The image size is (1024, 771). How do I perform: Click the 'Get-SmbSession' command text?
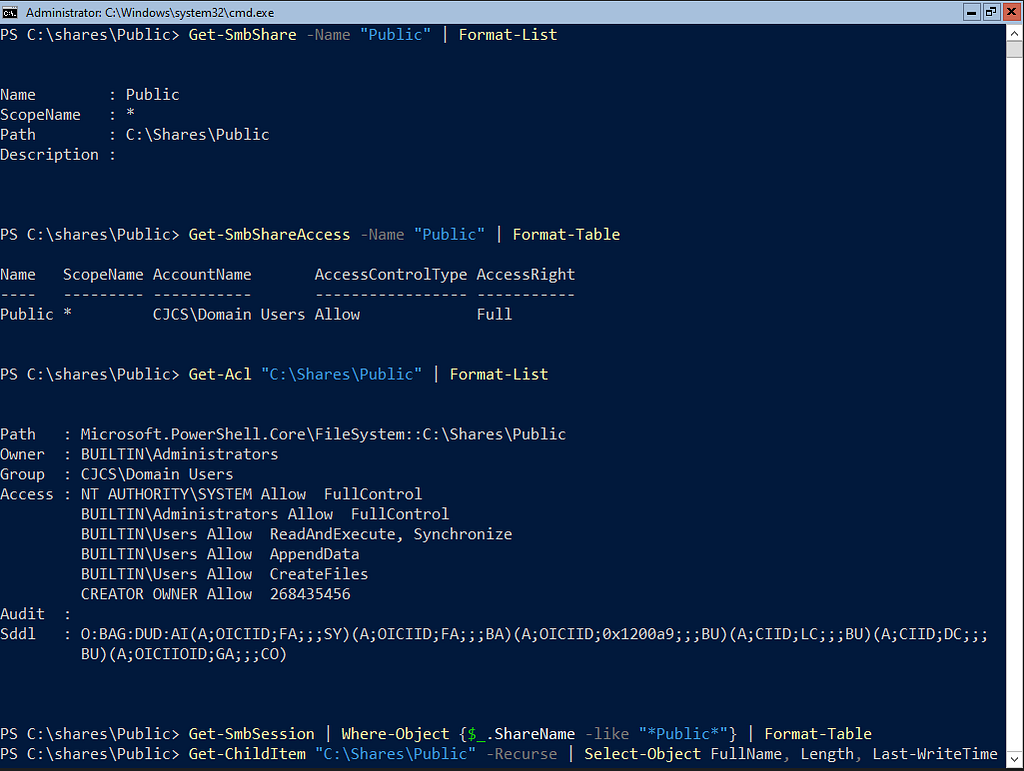(x=251, y=734)
